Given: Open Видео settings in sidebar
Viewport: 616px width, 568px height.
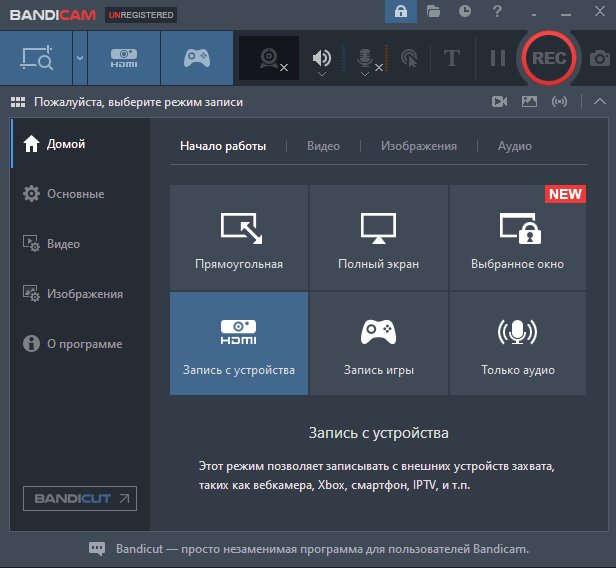Looking at the screenshot, I should click(x=80, y=244).
